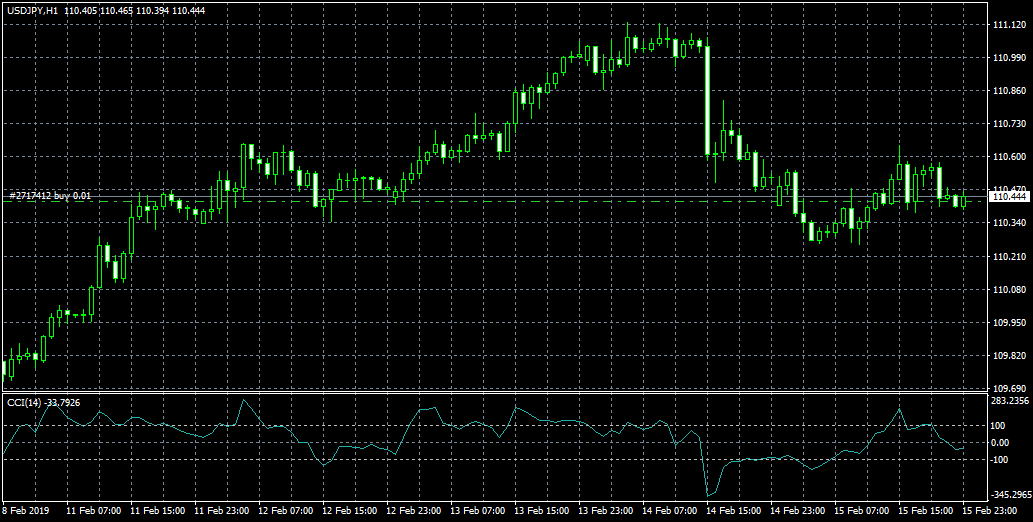Click the -345.2965 CCI scale minimum

[1010, 495]
